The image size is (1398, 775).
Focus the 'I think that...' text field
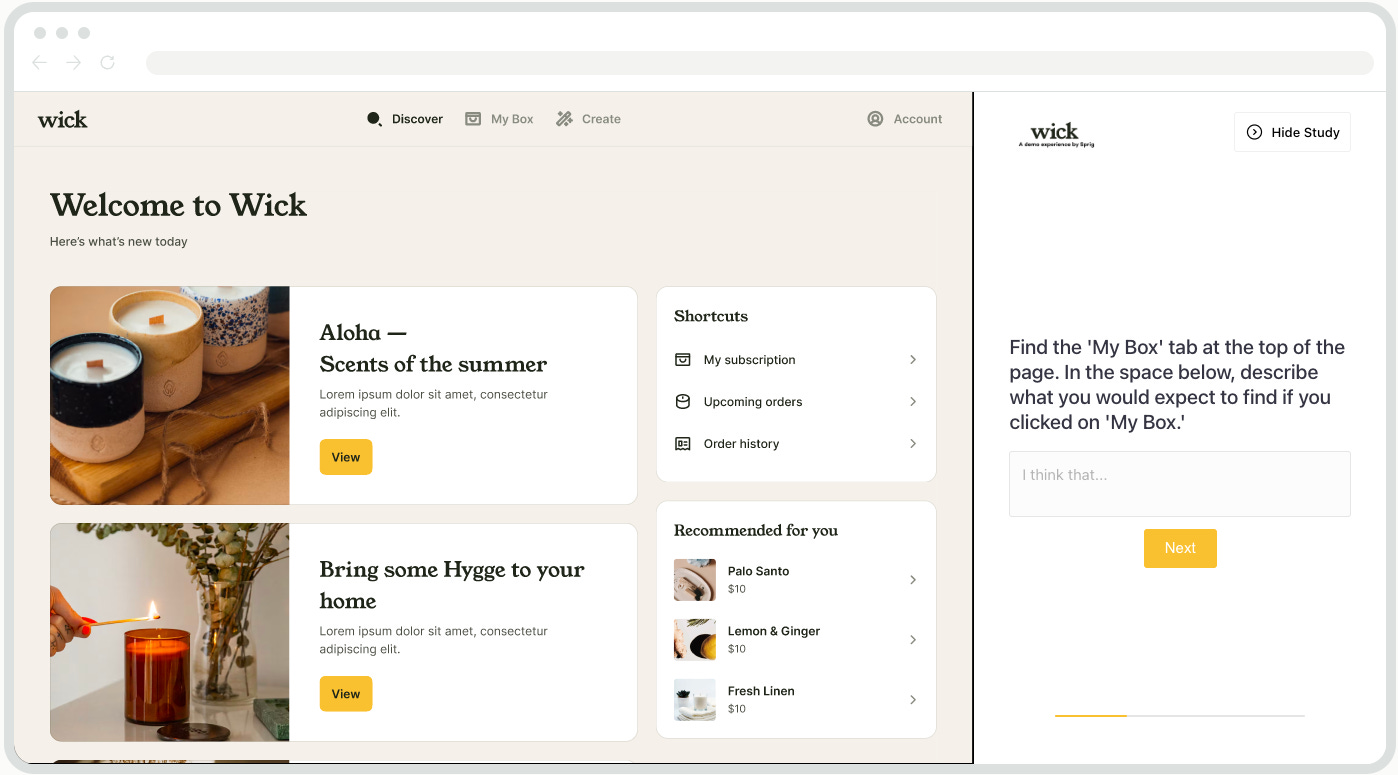[x=1180, y=484]
